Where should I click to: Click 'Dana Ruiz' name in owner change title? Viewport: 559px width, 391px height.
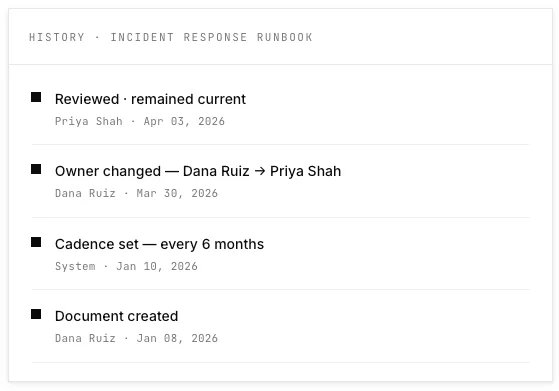coord(216,171)
